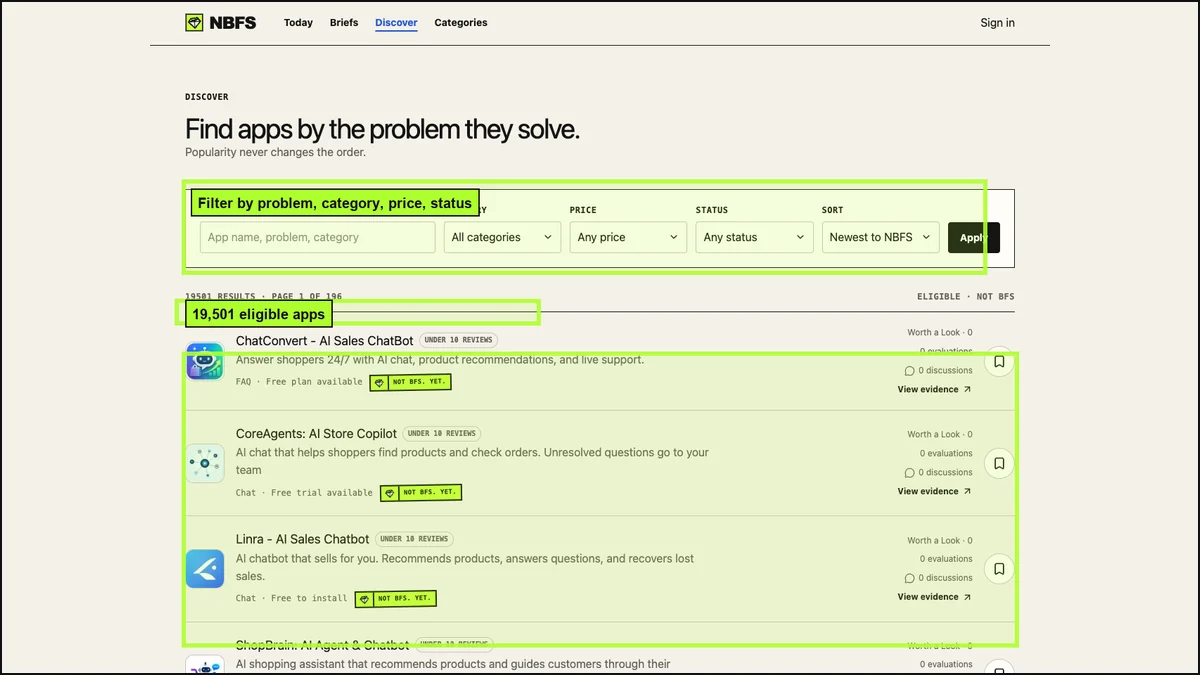Click Linra's 0 discussions text

(945, 578)
